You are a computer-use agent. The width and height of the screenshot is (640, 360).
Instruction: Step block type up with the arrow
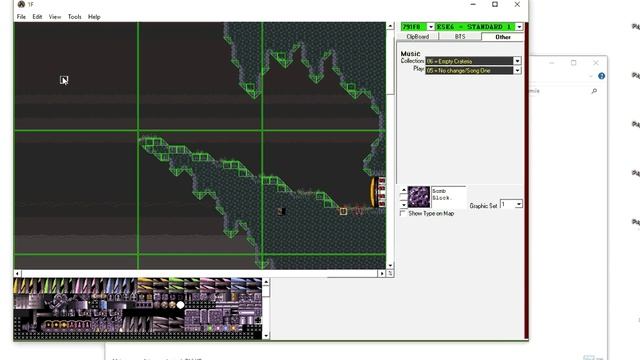click(403, 190)
